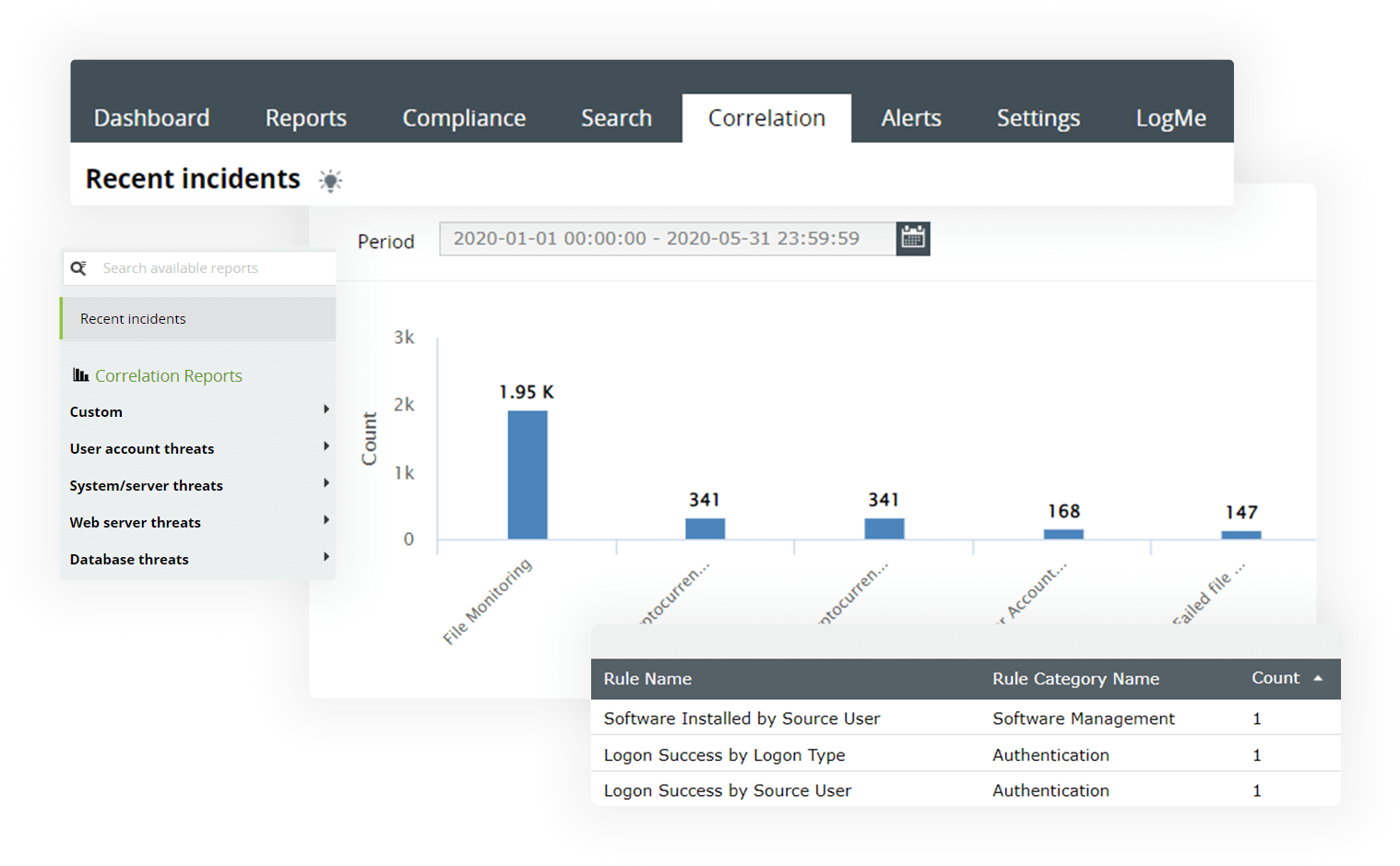The image size is (1400, 866).
Task: Open the Settings tab
Action: pyautogui.click(x=1038, y=118)
